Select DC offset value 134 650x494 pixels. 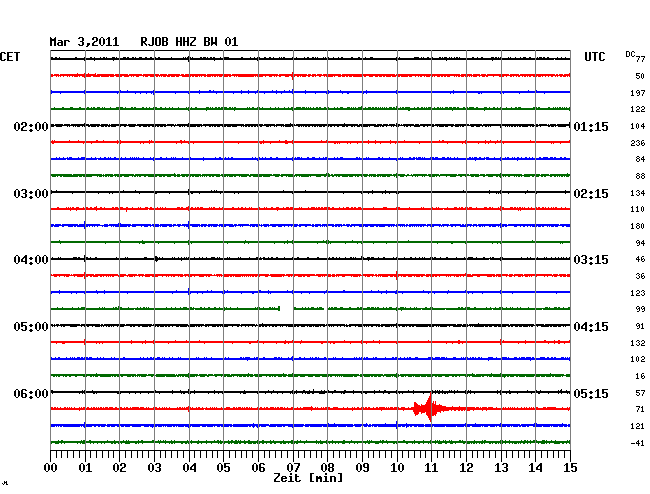coord(638,193)
